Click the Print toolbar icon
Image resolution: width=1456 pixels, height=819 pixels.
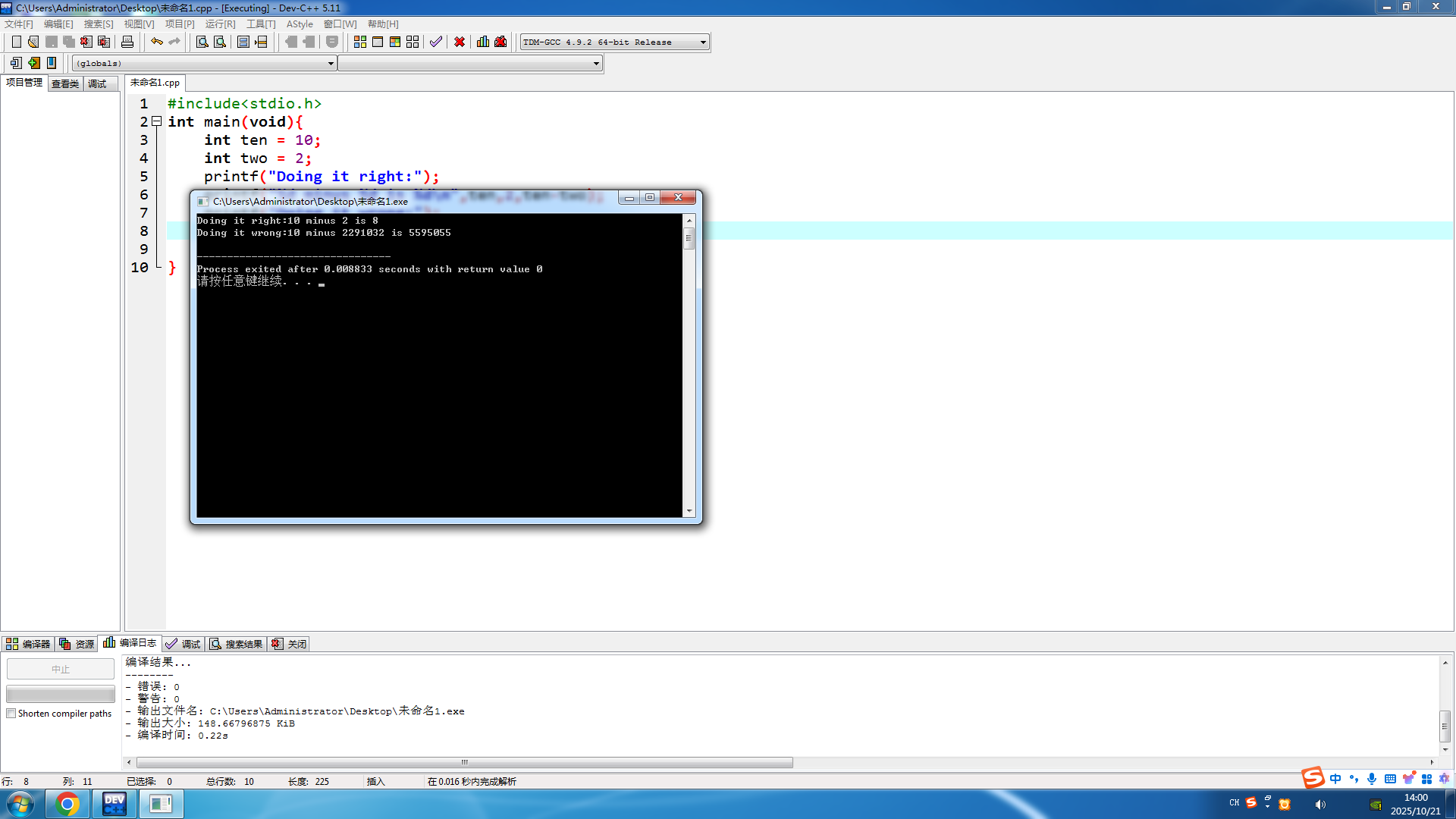click(x=127, y=42)
